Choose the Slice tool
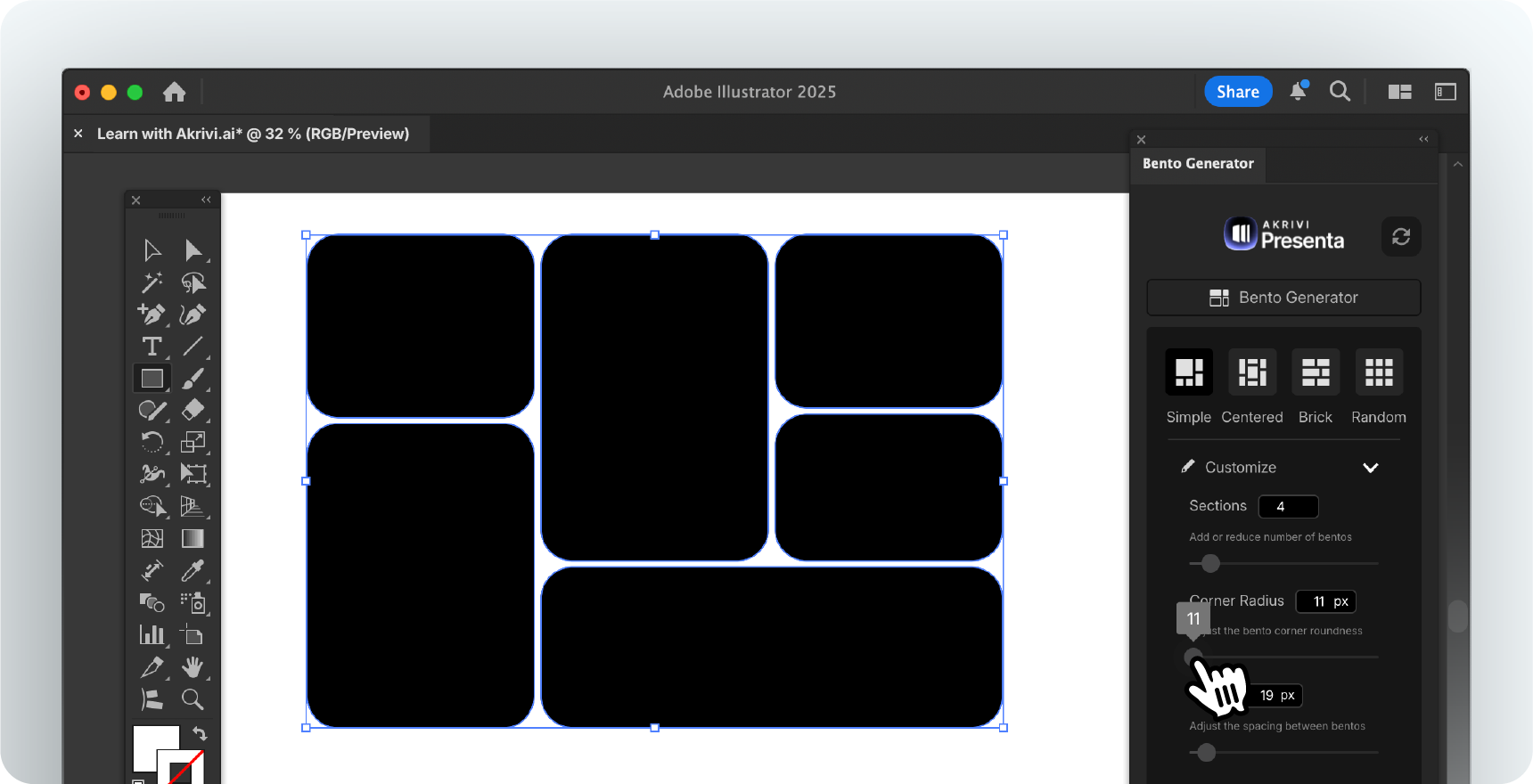The image size is (1533, 784). [x=152, y=666]
